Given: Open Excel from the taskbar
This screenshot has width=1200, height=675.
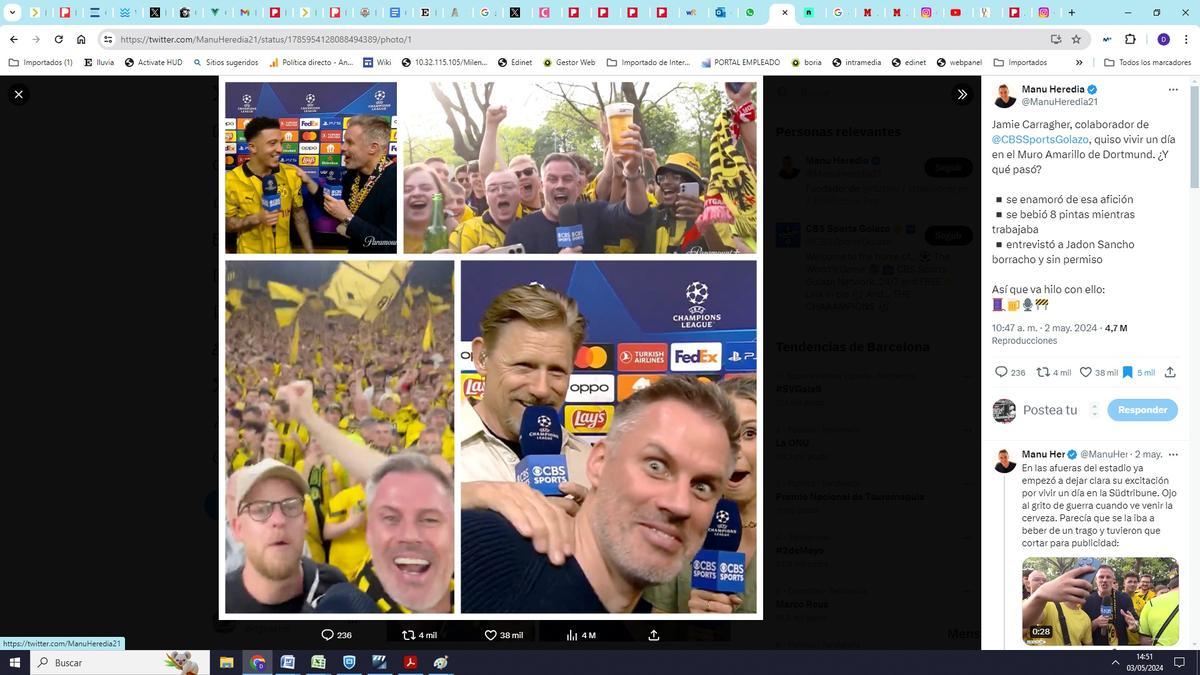Looking at the screenshot, I should pos(318,662).
